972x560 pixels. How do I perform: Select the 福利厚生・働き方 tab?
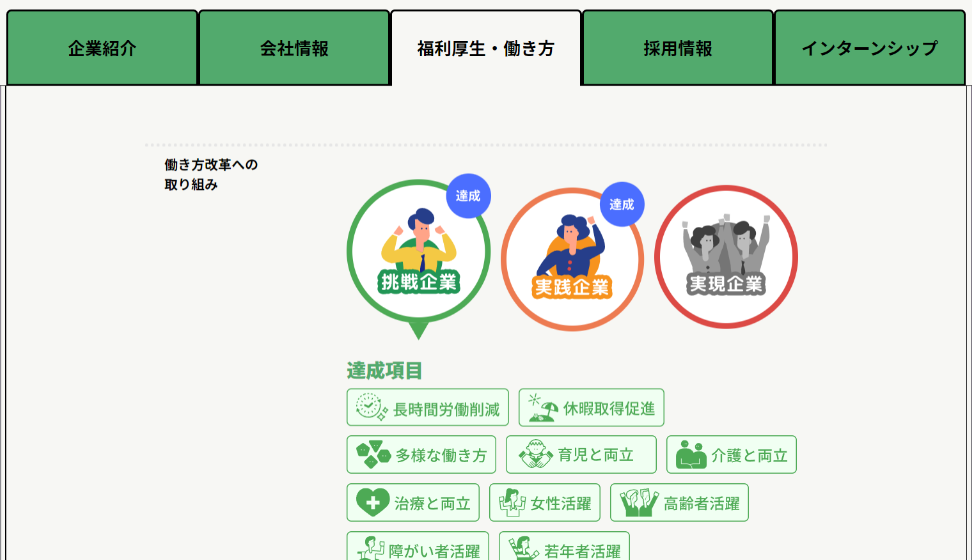pos(486,48)
